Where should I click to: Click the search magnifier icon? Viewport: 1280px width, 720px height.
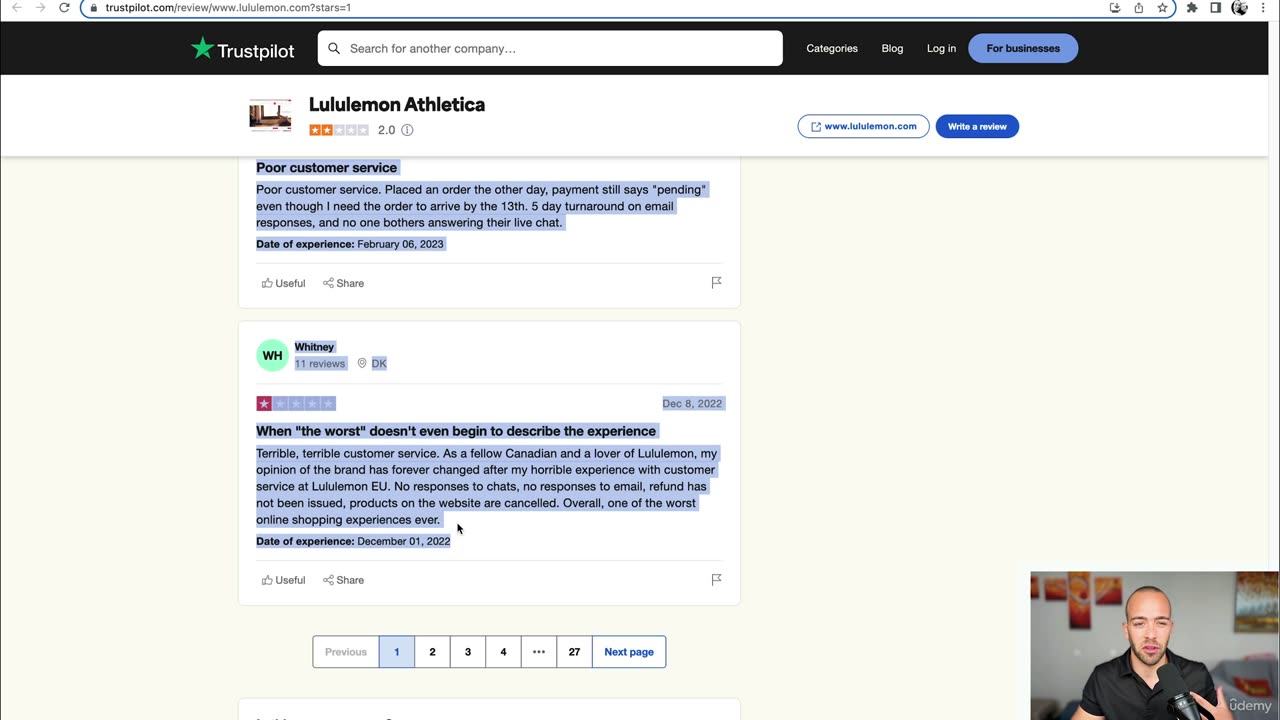[x=334, y=48]
